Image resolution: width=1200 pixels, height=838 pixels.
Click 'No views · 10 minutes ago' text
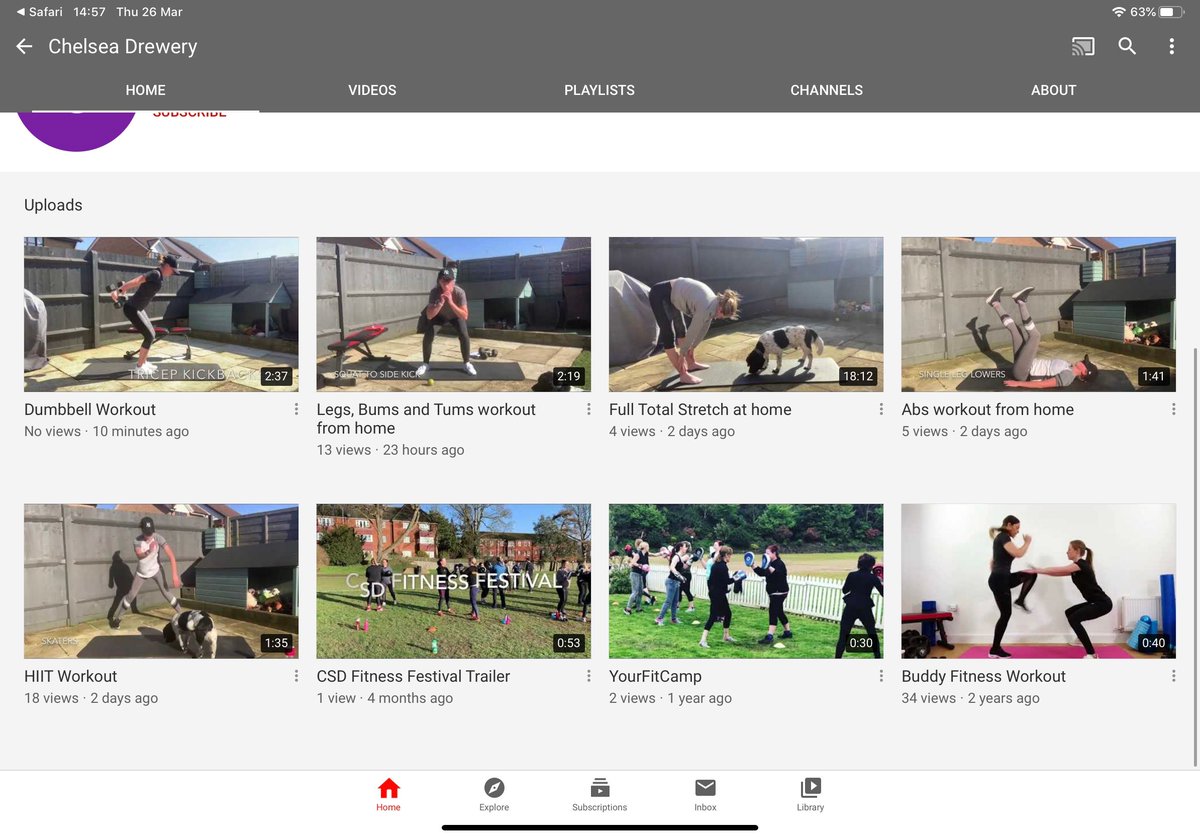(x=106, y=431)
